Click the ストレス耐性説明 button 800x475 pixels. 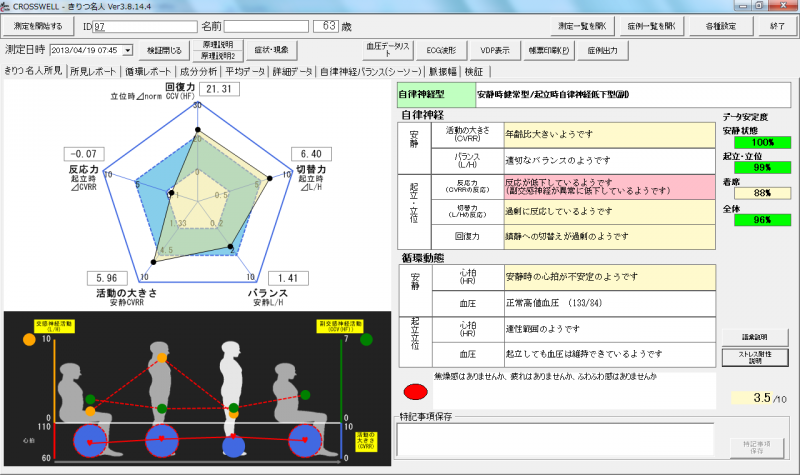coord(755,356)
